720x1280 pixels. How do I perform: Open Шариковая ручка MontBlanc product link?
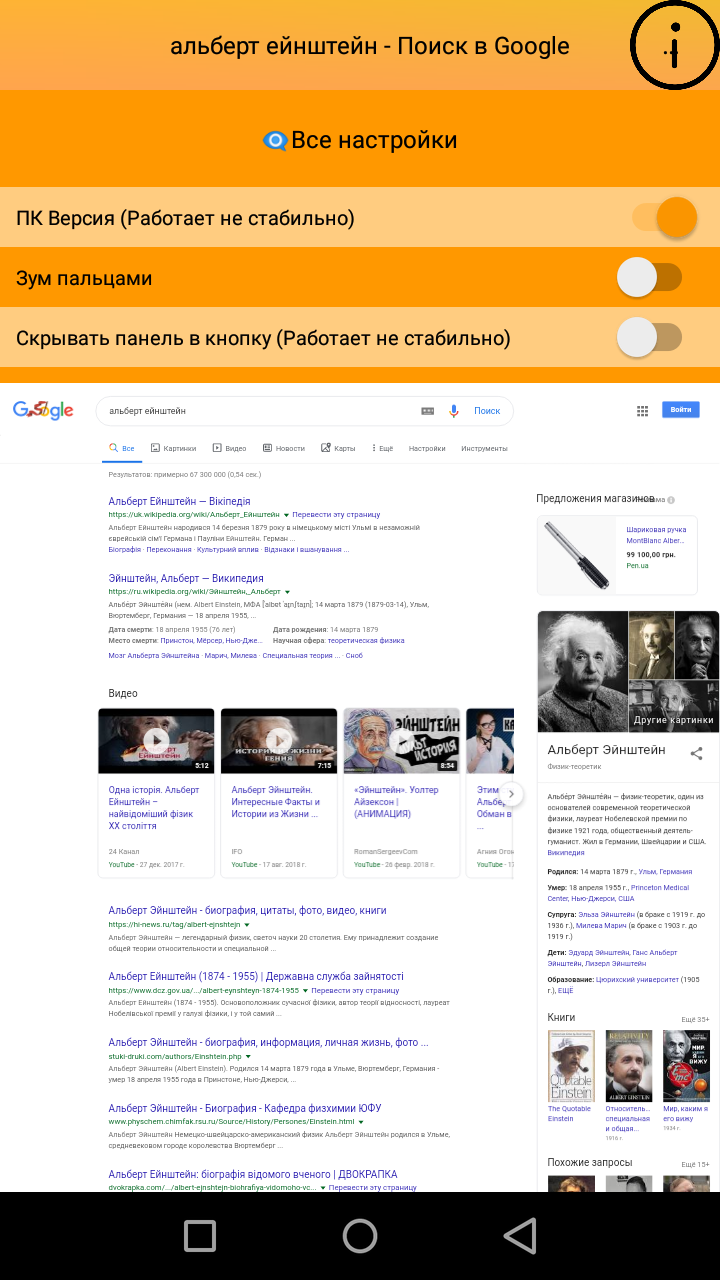point(656,534)
